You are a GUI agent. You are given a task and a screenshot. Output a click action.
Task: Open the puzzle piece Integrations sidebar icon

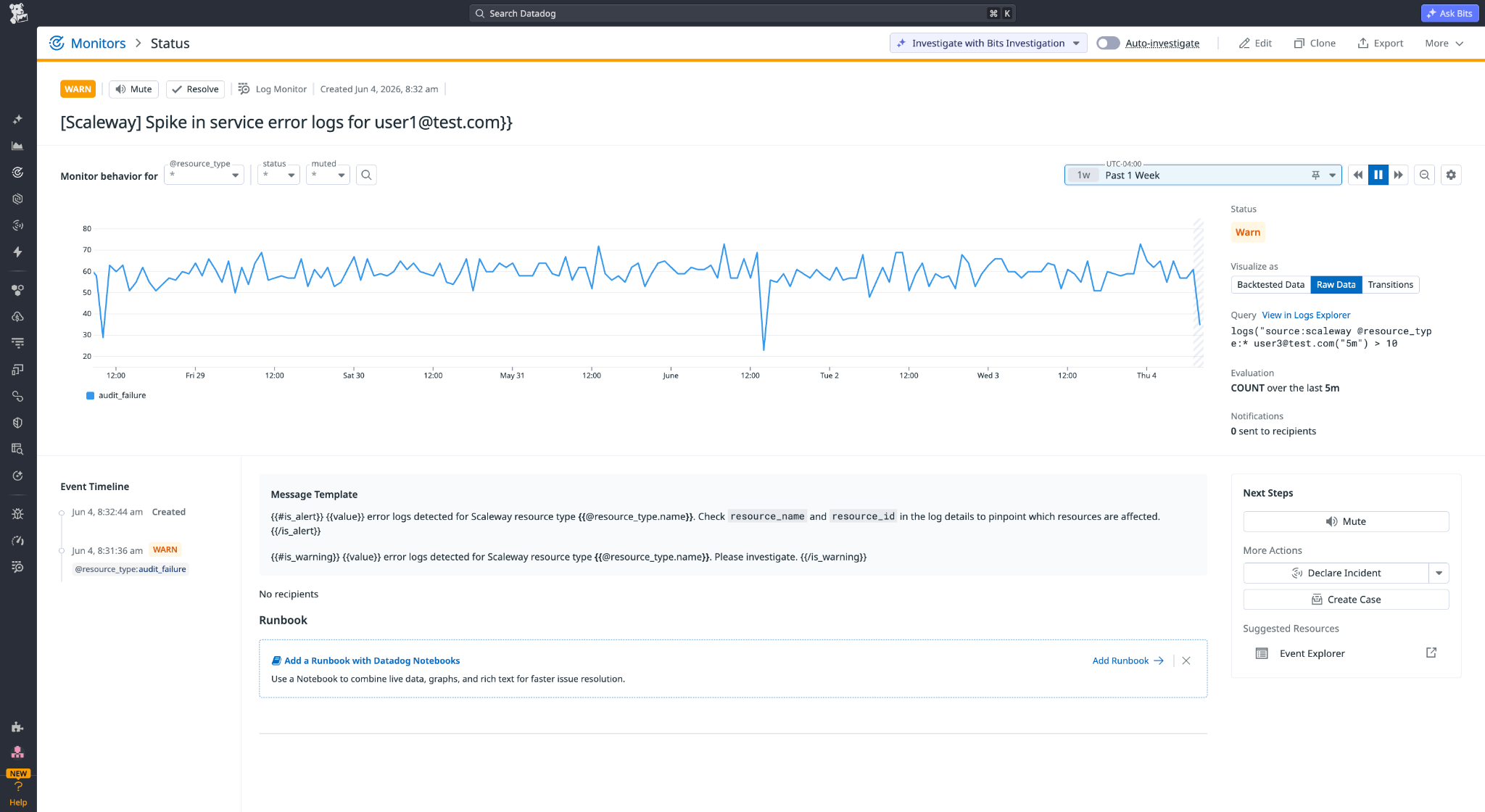[18, 727]
